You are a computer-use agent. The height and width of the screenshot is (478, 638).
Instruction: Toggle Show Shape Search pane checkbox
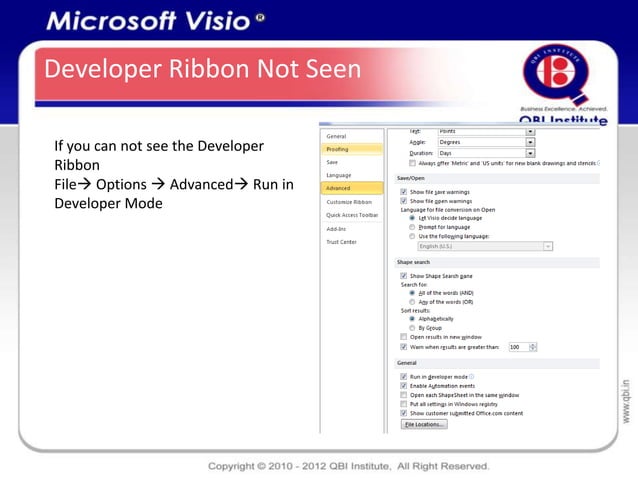pos(404,276)
